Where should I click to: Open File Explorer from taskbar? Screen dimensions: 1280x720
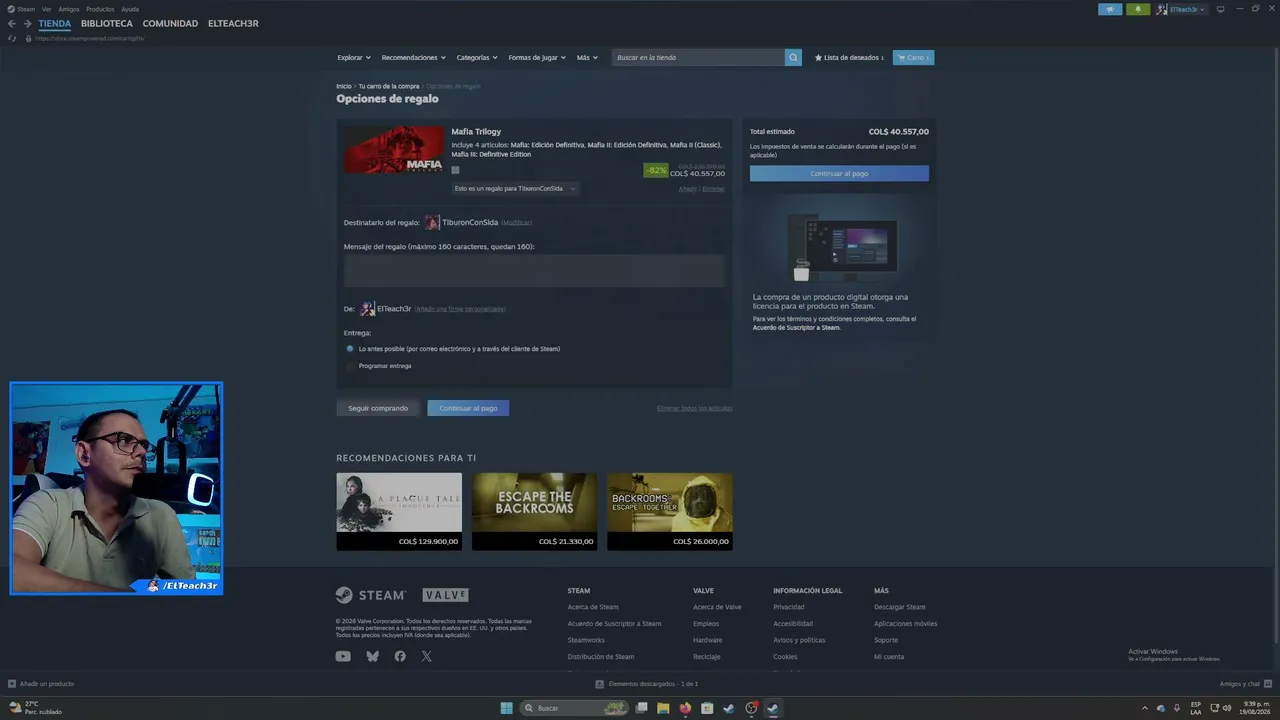(663, 708)
